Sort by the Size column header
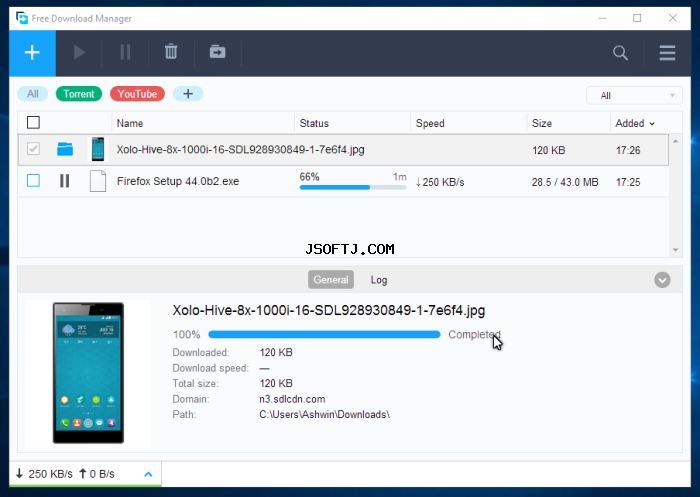The height and width of the screenshot is (497, 700). coord(542,123)
